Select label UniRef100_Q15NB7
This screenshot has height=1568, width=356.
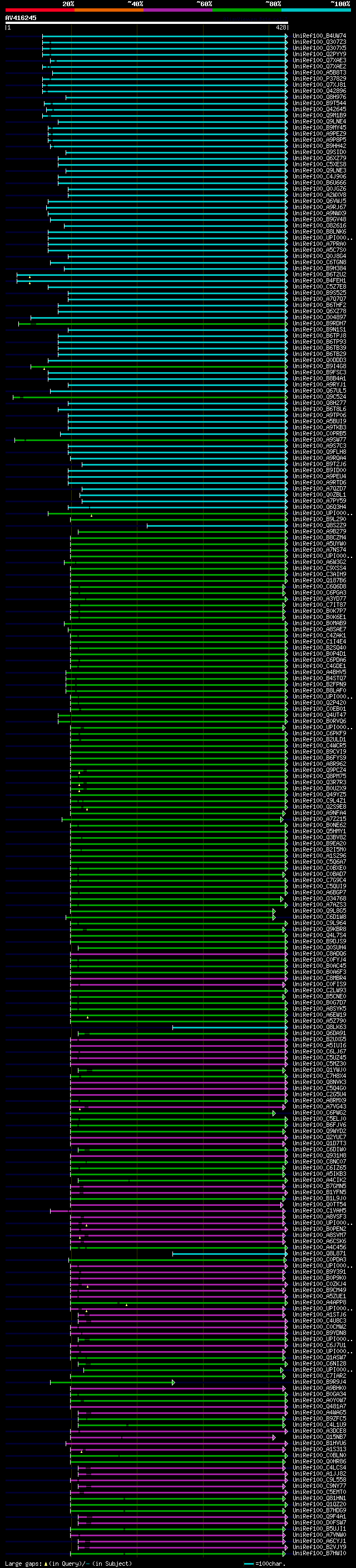tap(319, 1437)
